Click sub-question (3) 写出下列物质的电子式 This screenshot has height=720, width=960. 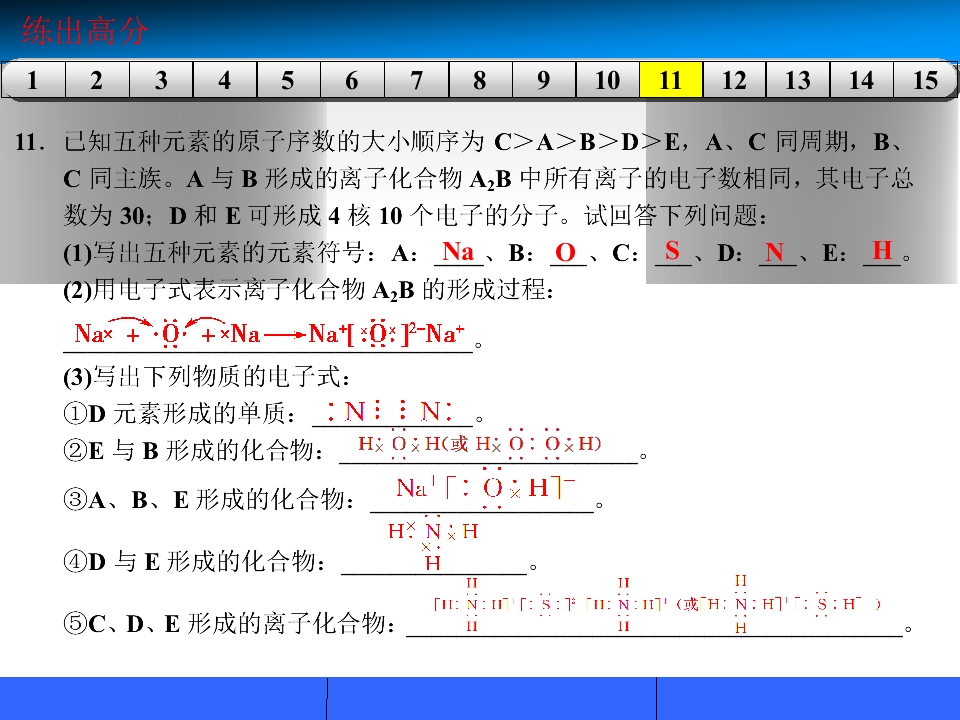point(206,376)
